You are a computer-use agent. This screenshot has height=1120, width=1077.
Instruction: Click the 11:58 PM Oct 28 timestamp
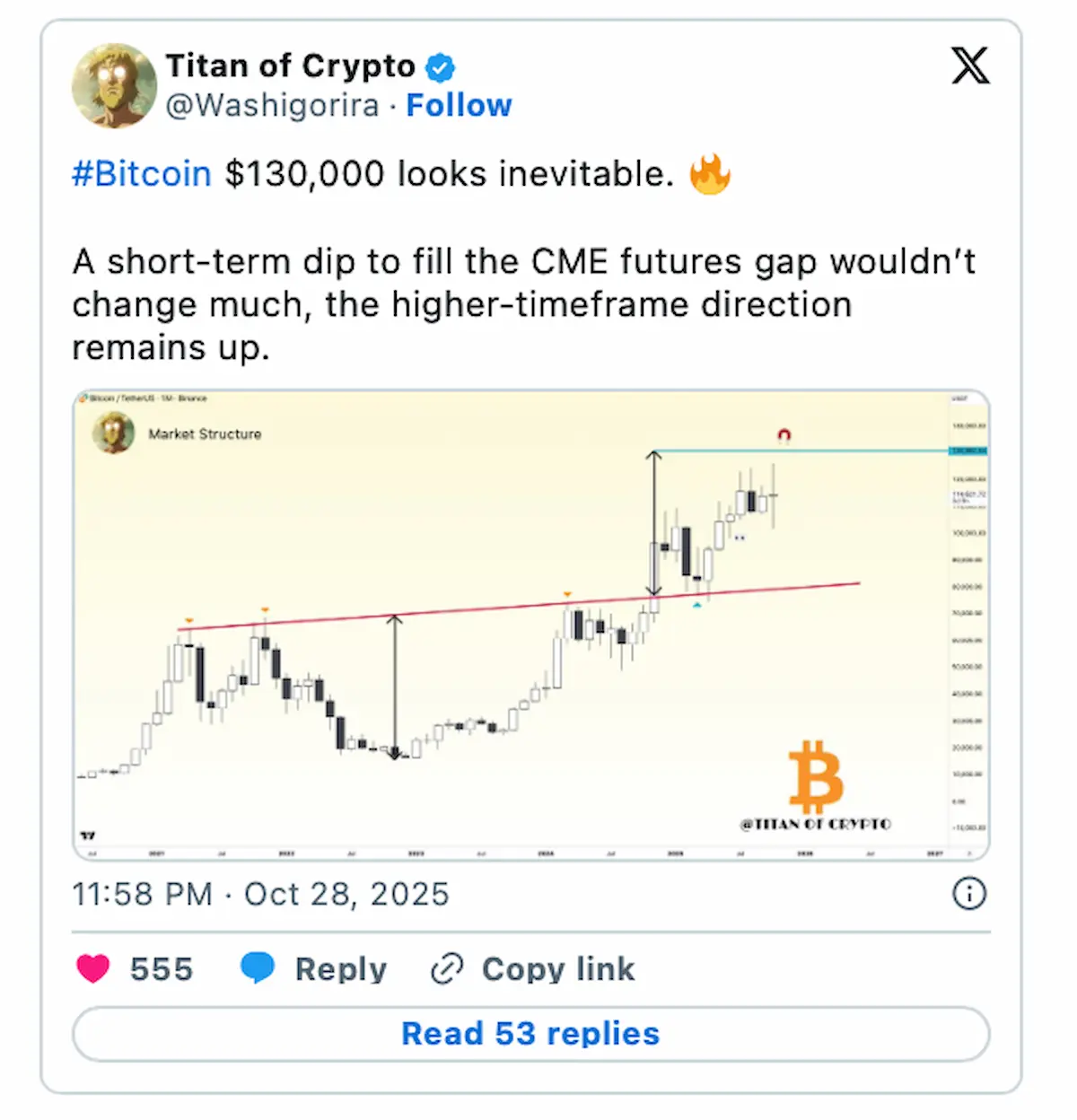point(260,894)
